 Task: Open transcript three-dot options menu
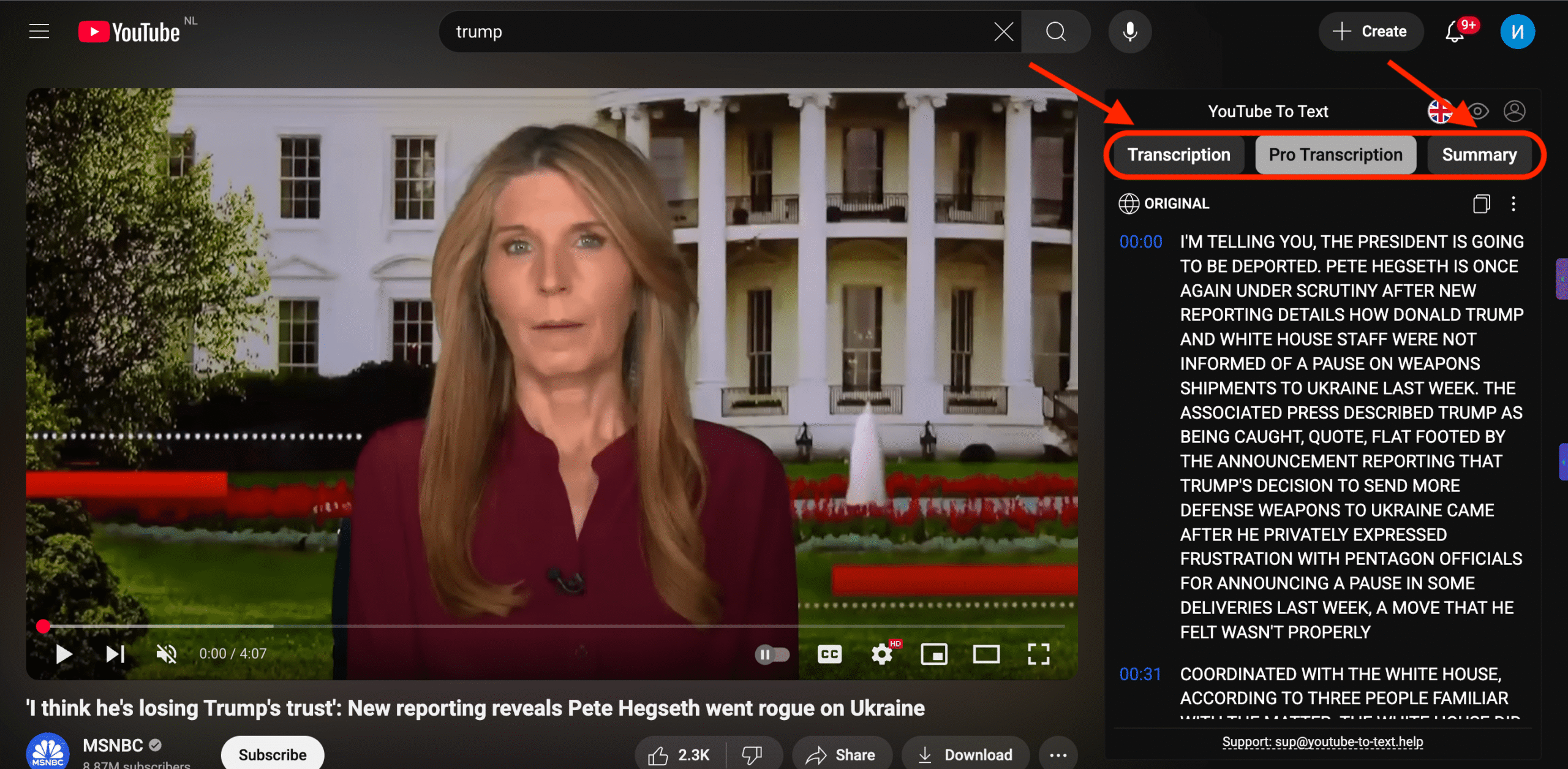(1513, 203)
